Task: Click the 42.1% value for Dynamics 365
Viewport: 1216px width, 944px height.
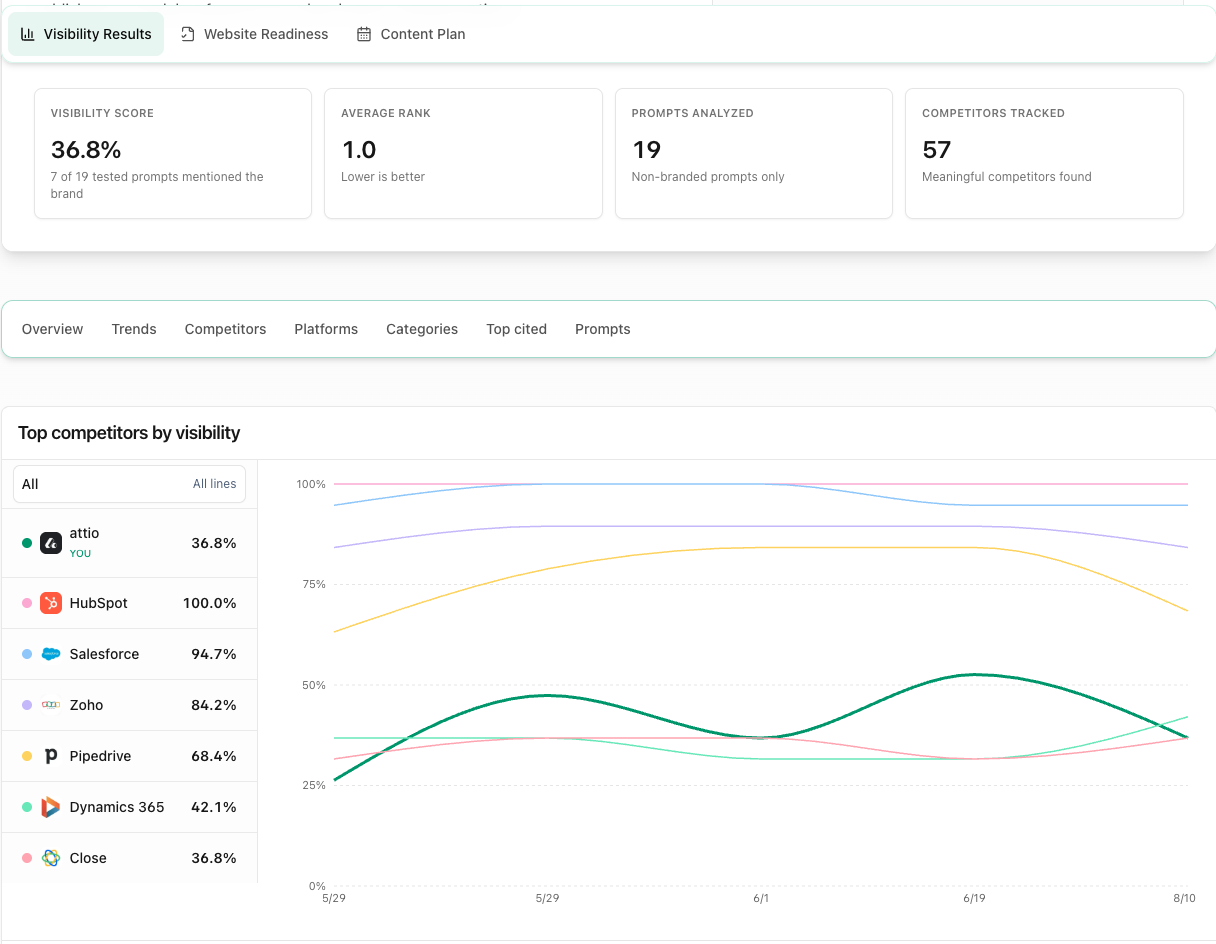Action: (x=214, y=807)
